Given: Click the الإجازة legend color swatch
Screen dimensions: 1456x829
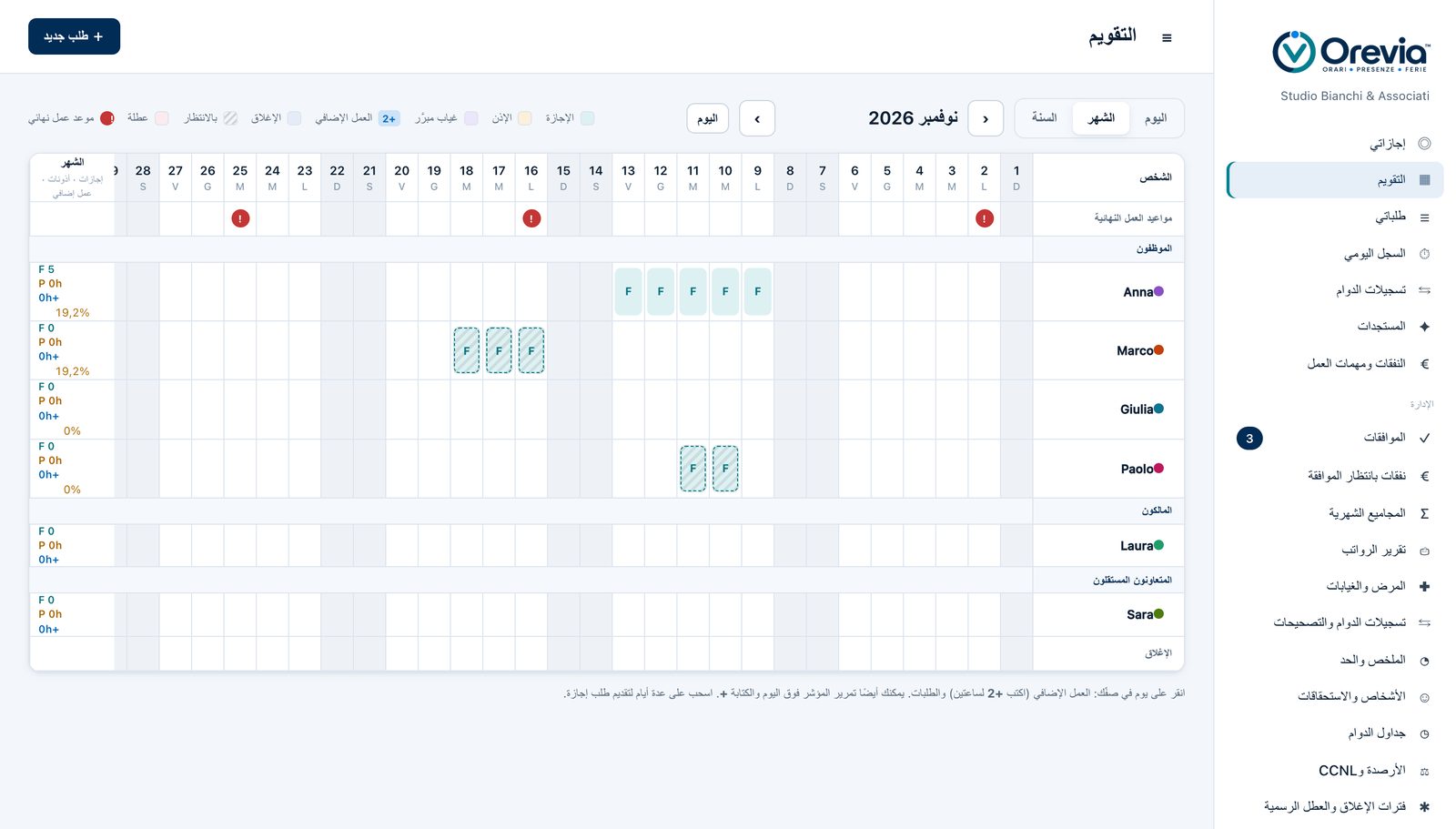Looking at the screenshot, I should click(587, 118).
